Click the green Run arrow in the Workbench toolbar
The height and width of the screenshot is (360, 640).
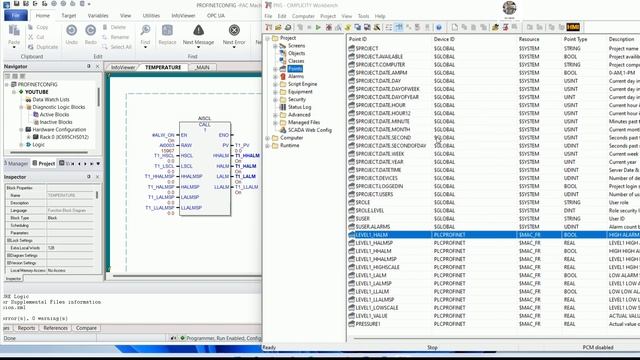(x=318, y=27)
